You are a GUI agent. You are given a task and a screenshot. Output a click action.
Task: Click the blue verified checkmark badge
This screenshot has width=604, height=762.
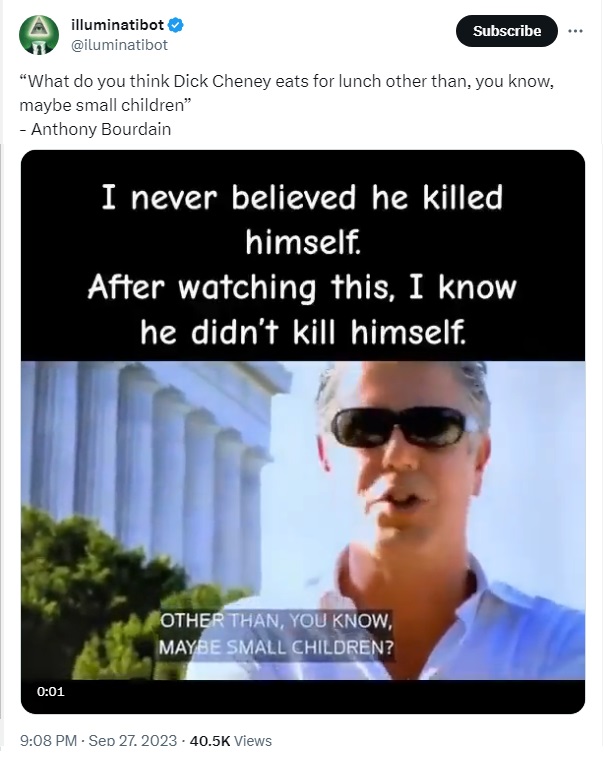(x=176, y=24)
